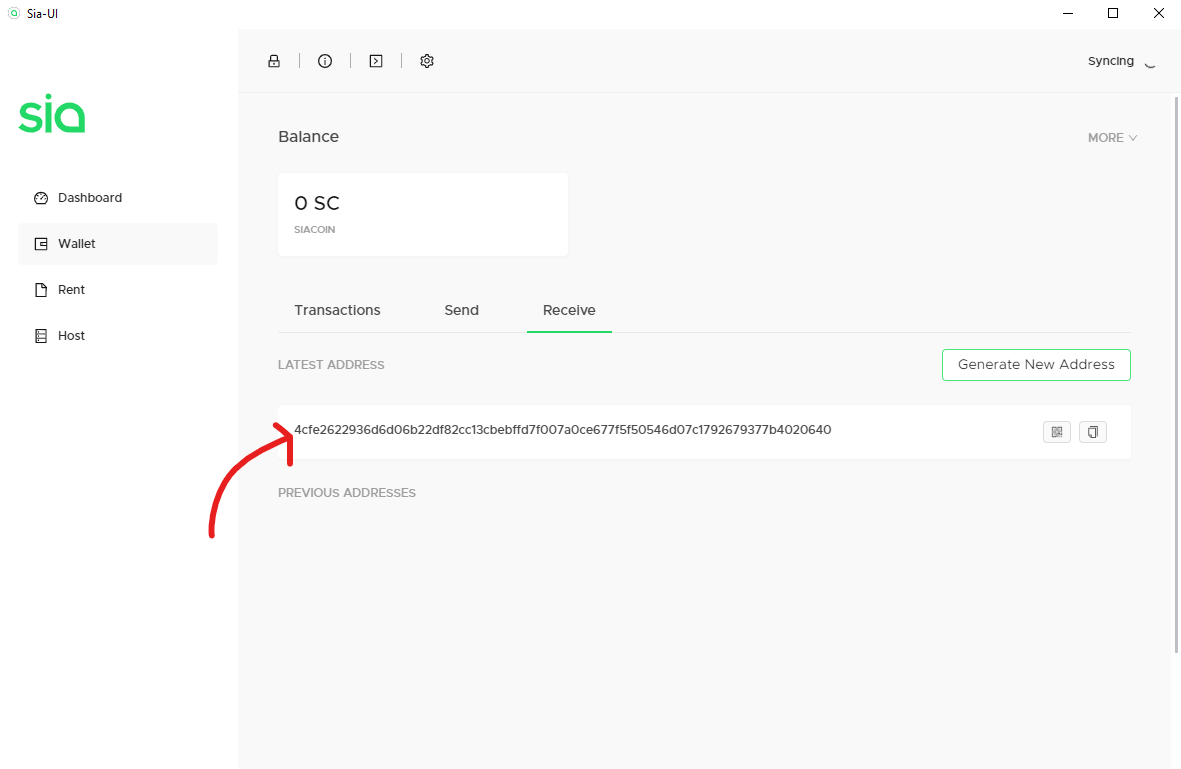
Task: Go to the Rent section
Action: tap(118, 290)
